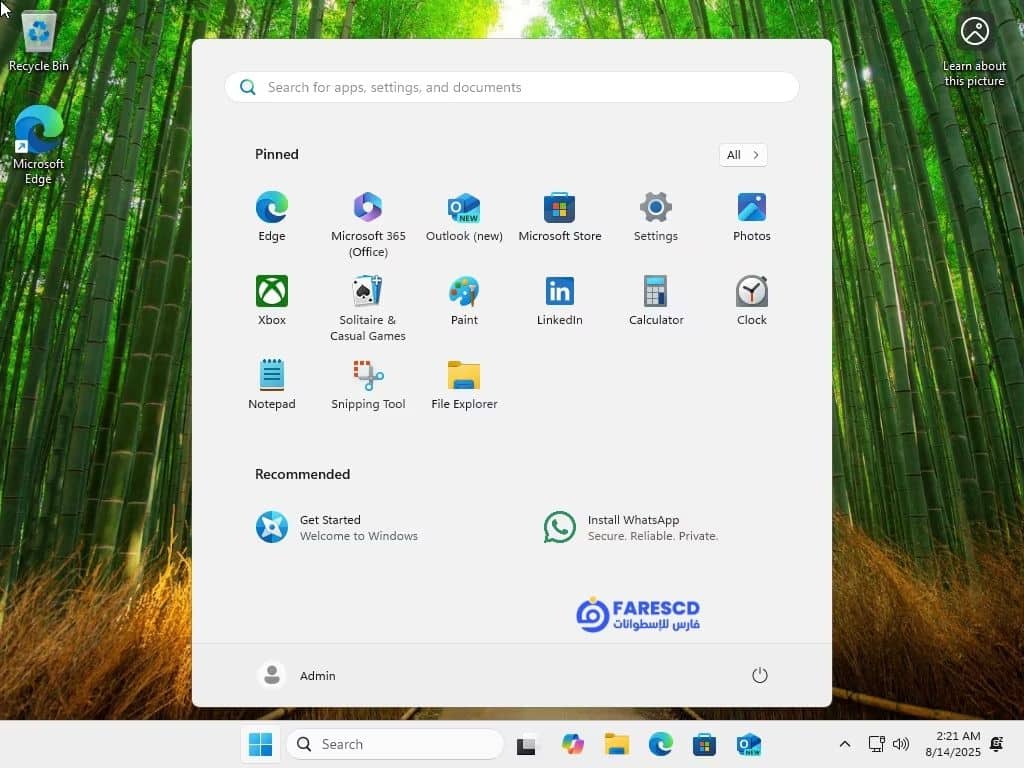The width and height of the screenshot is (1024, 768).
Task: Launch the Snipping Tool
Action: (x=368, y=385)
